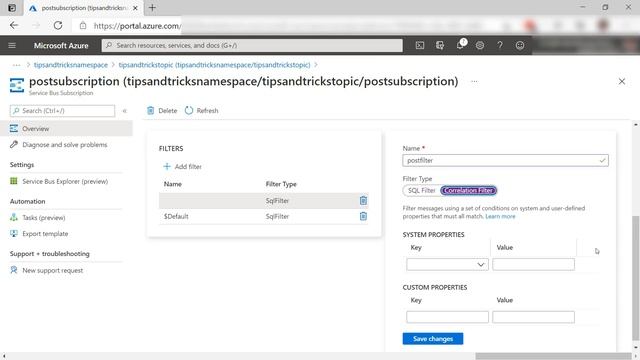Go back in the browser
Screen dimensions: 640x360
click(x=14, y=25)
